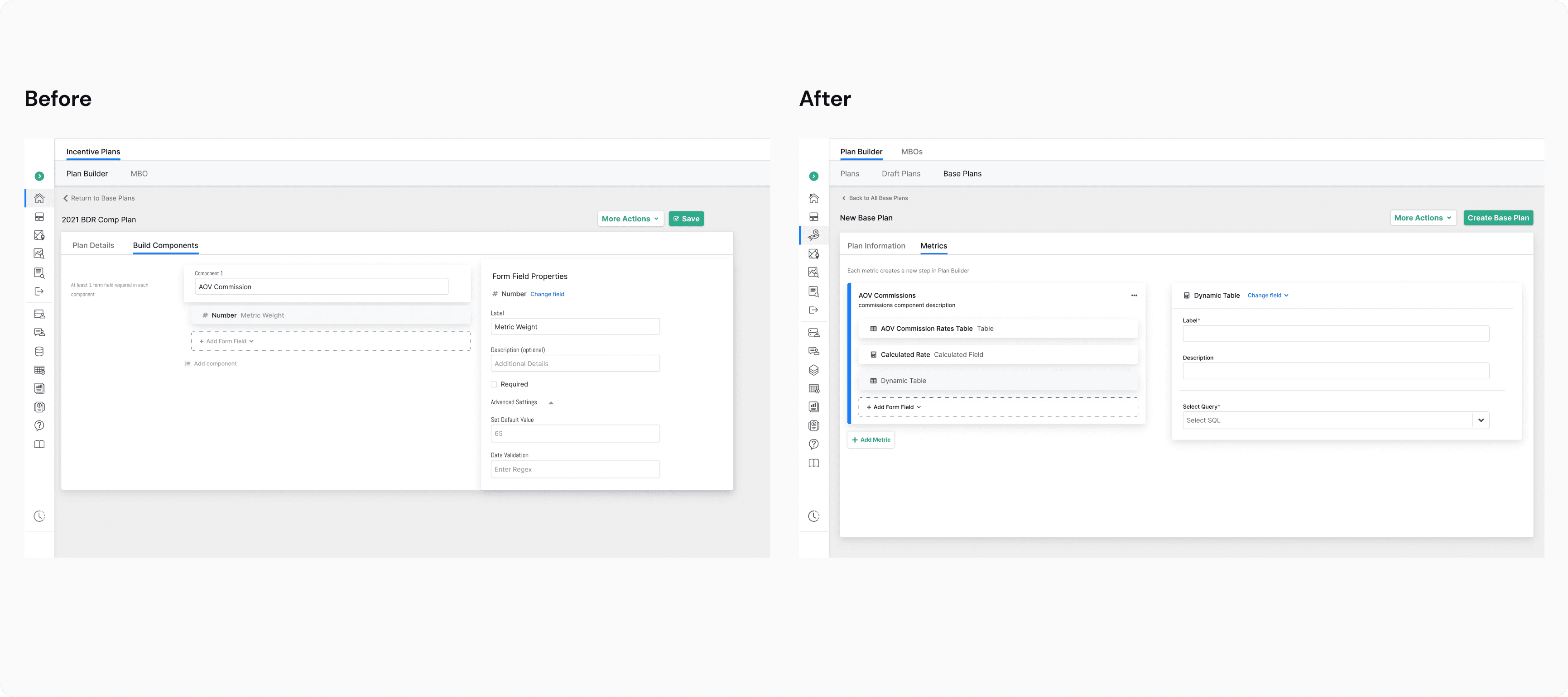Screen dimensions: 1568x697
Task: Enable the Required checkbox
Action: pos(494,384)
